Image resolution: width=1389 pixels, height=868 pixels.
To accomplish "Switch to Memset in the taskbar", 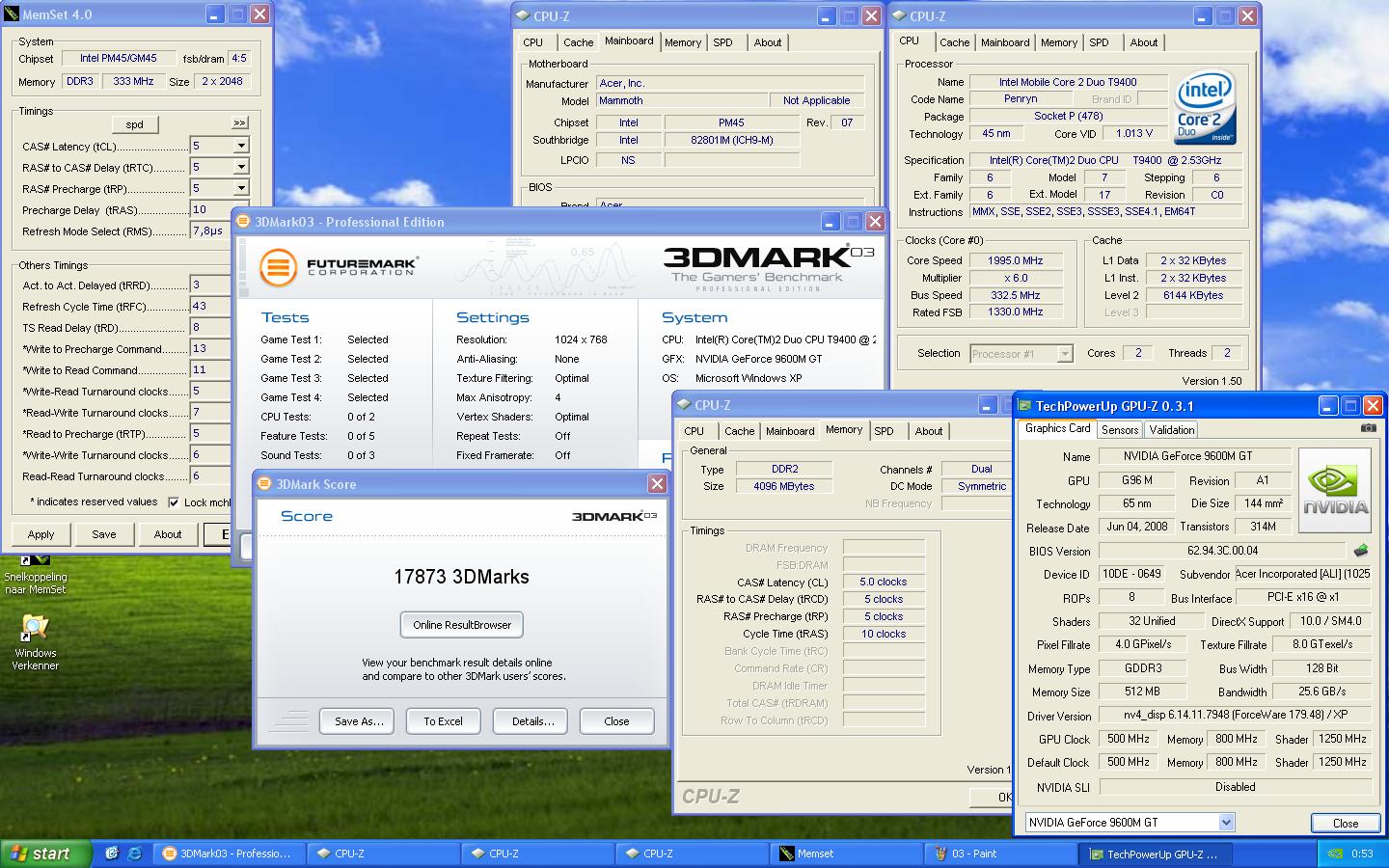I will click(x=846, y=854).
